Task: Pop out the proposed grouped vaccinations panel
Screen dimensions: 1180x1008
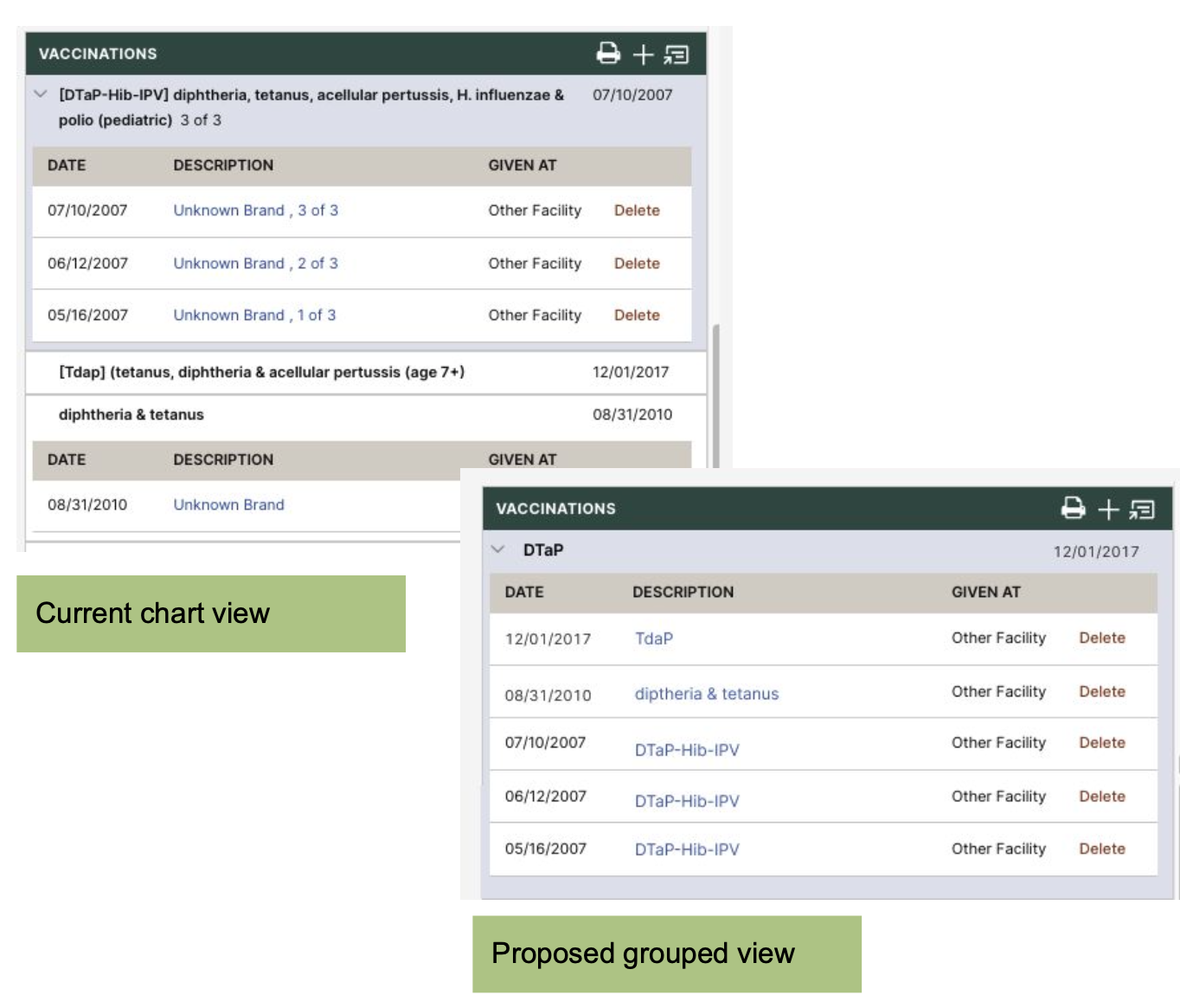Action: [1142, 509]
